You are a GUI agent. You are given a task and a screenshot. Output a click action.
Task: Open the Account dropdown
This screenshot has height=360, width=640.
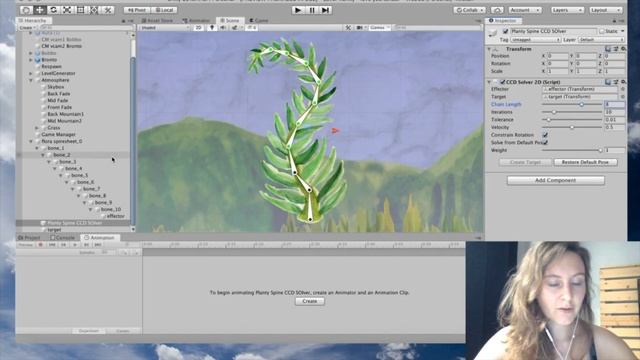(x=524, y=10)
